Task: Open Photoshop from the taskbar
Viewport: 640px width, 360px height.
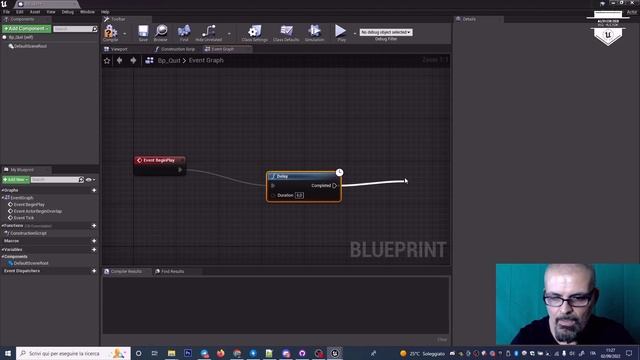Action: tap(188, 353)
